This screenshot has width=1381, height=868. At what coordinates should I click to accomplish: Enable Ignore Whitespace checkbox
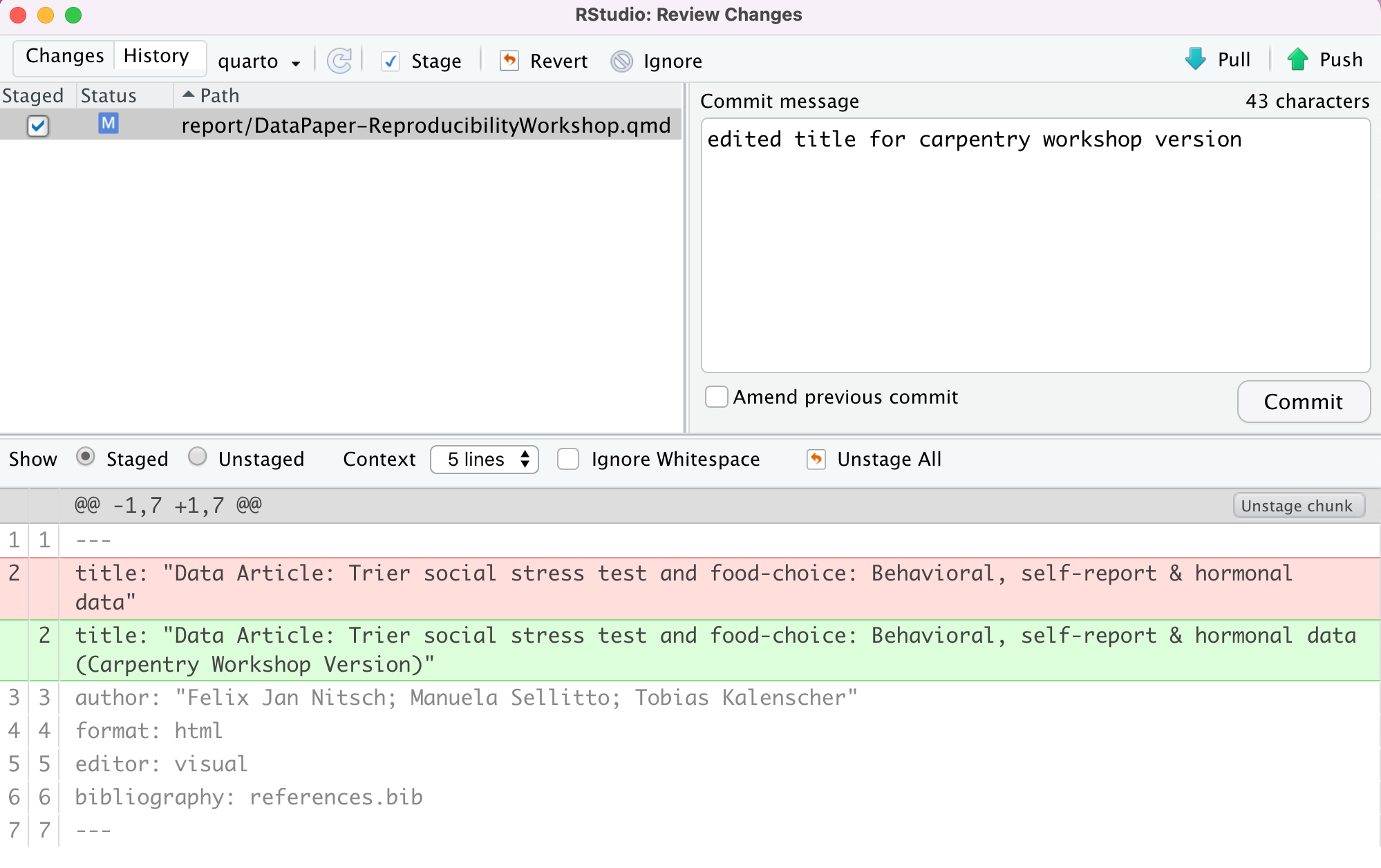pos(568,459)
